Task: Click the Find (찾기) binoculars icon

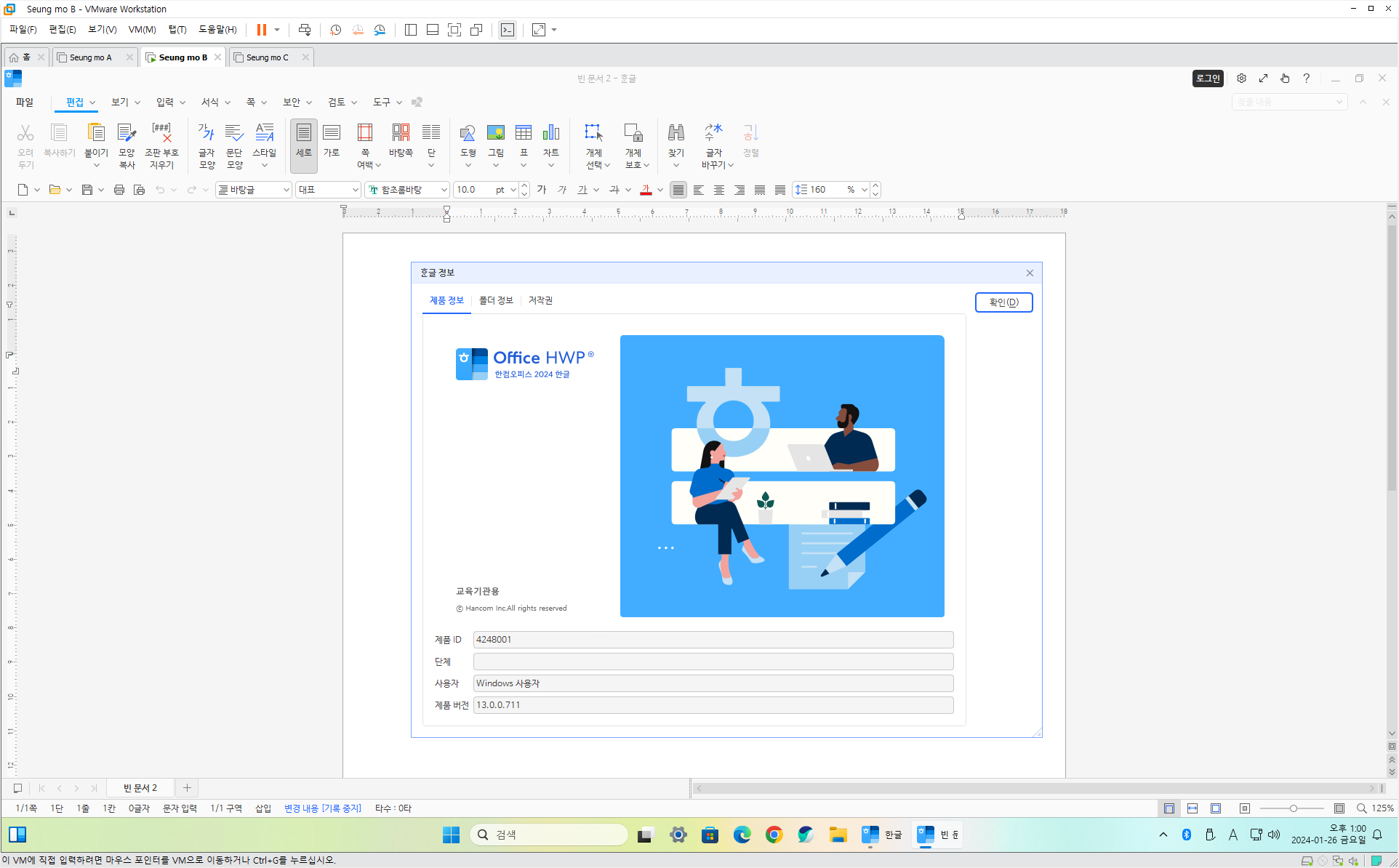Action: coord(676,134)
